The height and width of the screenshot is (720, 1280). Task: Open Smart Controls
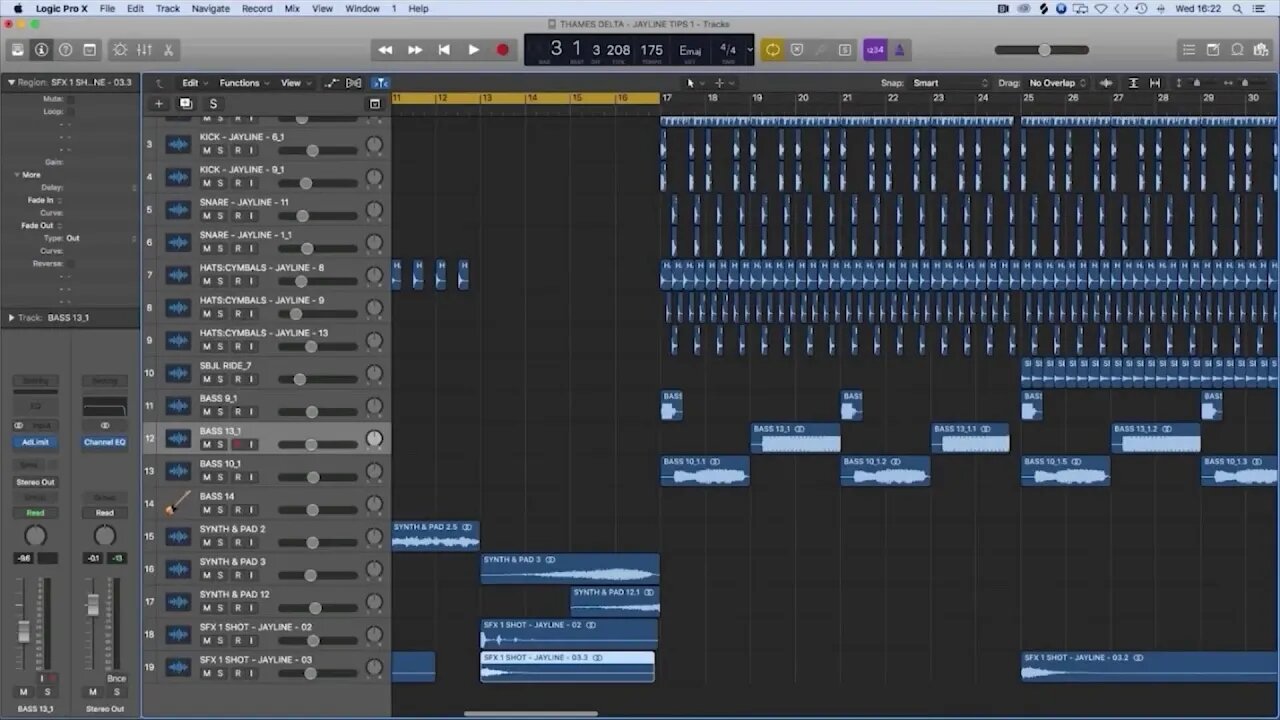120,50
